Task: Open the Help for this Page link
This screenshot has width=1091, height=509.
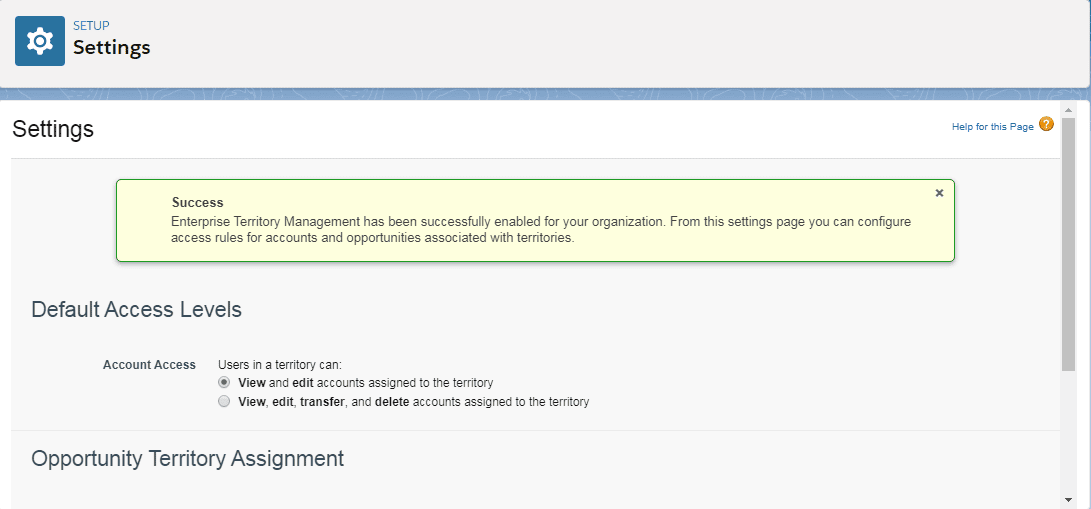Action: 993,127
